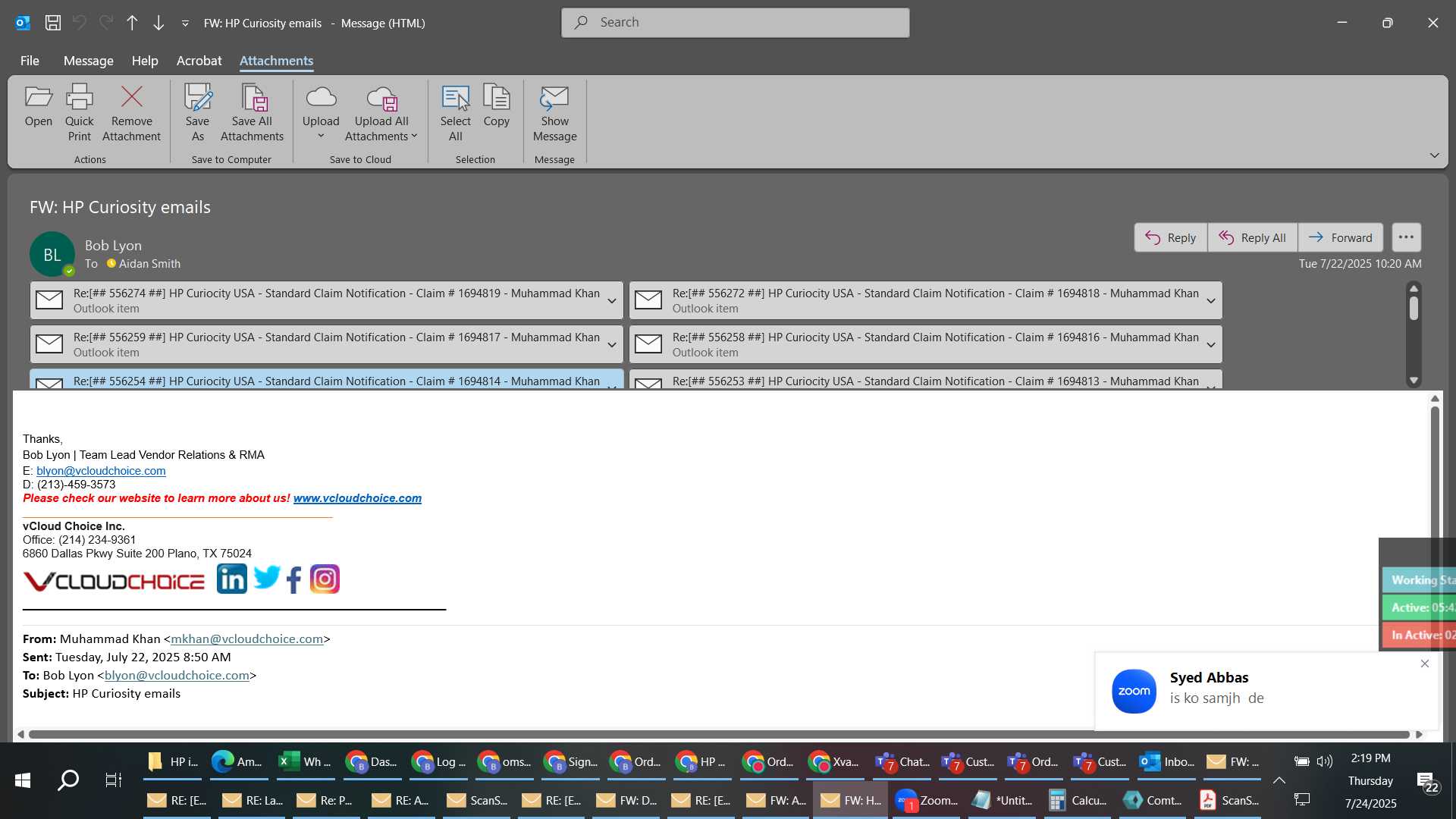Click Aidan Smith recipient name

click(149, 264)
